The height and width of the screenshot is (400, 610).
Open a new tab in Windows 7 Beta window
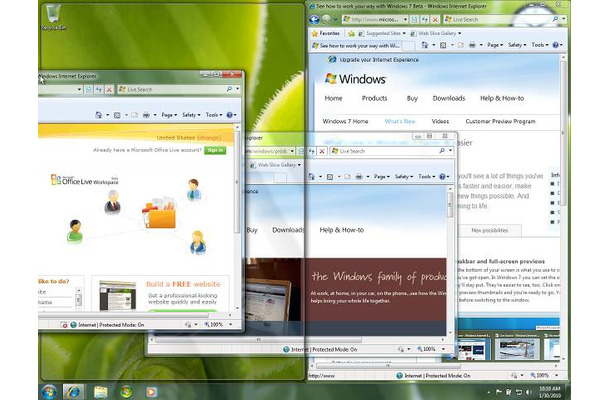click(408, 46)
